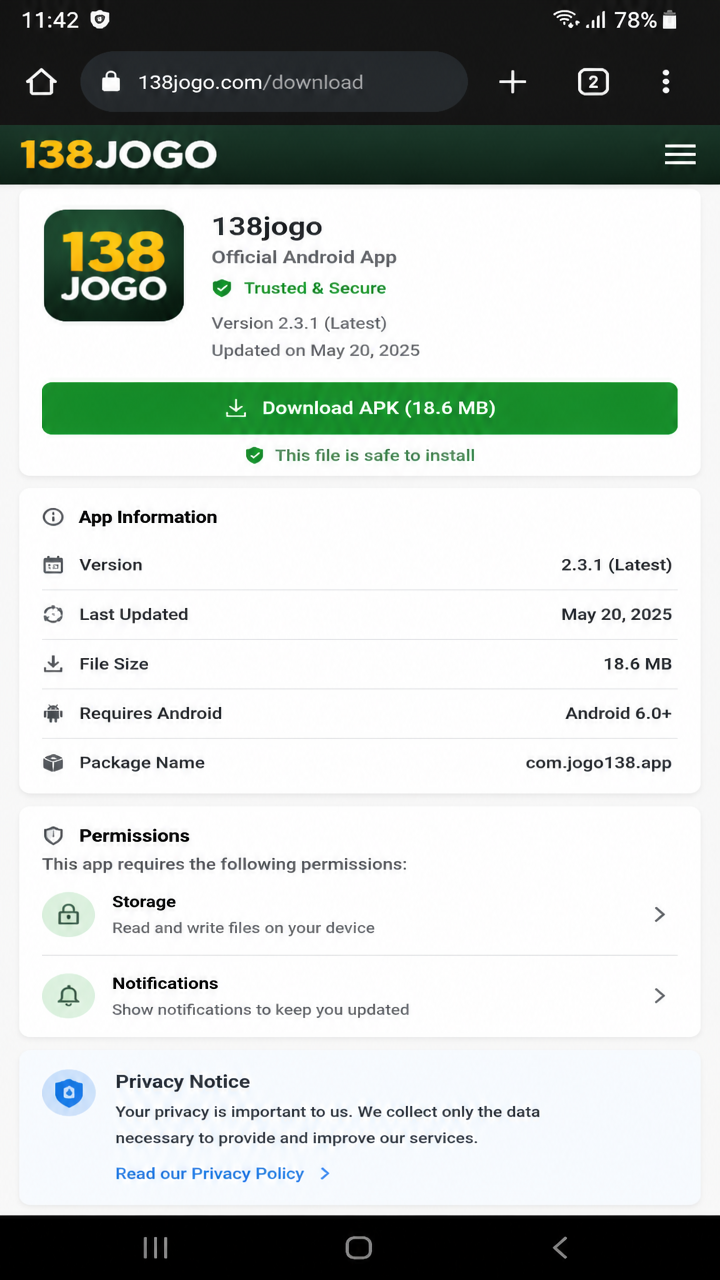Select the 'Official Android App' subtitle
This screenshot has height=1280, width=720.
[x=304, y=257]
